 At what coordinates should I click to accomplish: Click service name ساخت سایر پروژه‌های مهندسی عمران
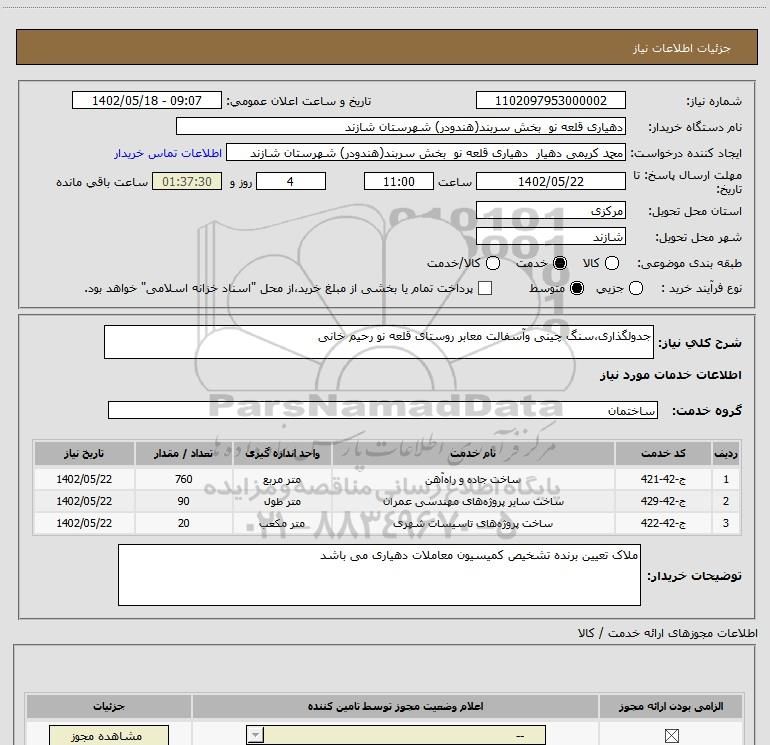473,501
